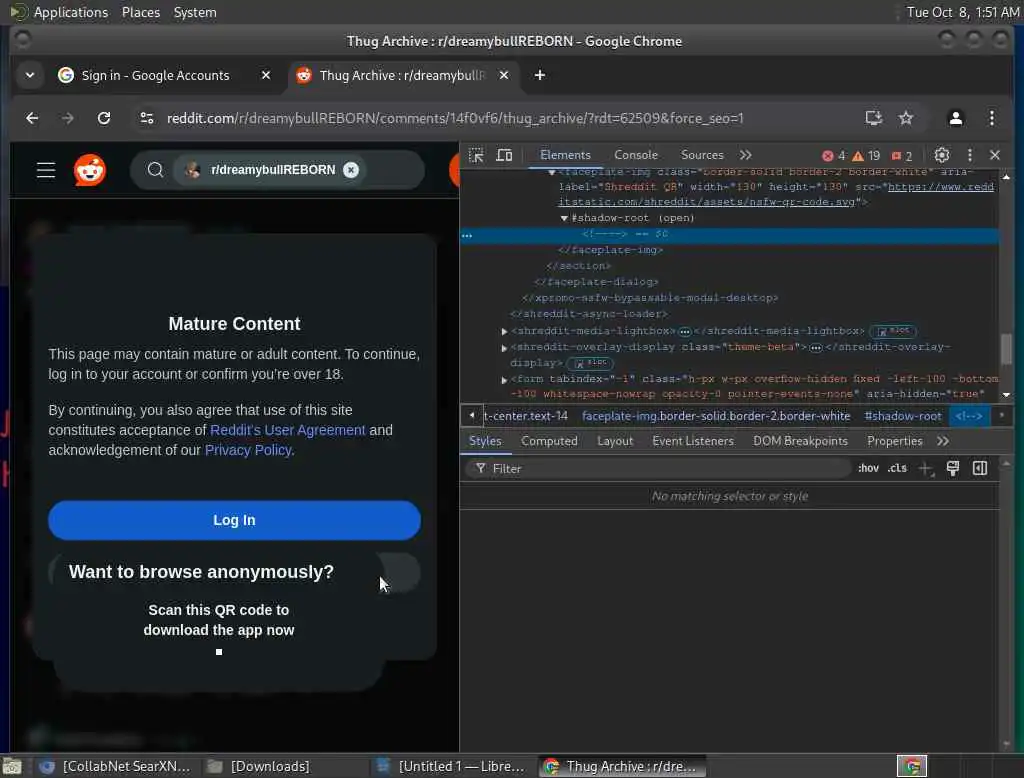Switch to the Sources tab
This screenshot has width=1024, height=778.
(x=702, y=155)
